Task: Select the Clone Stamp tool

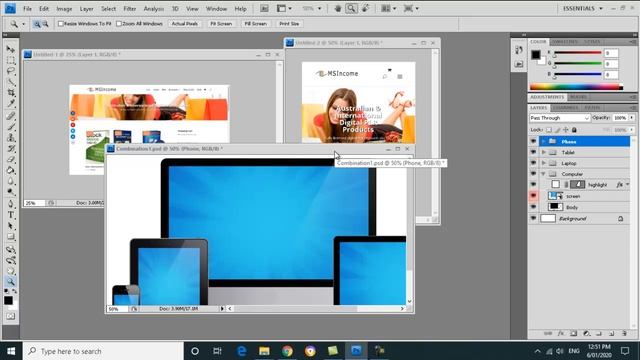Action: click(11, 138)
